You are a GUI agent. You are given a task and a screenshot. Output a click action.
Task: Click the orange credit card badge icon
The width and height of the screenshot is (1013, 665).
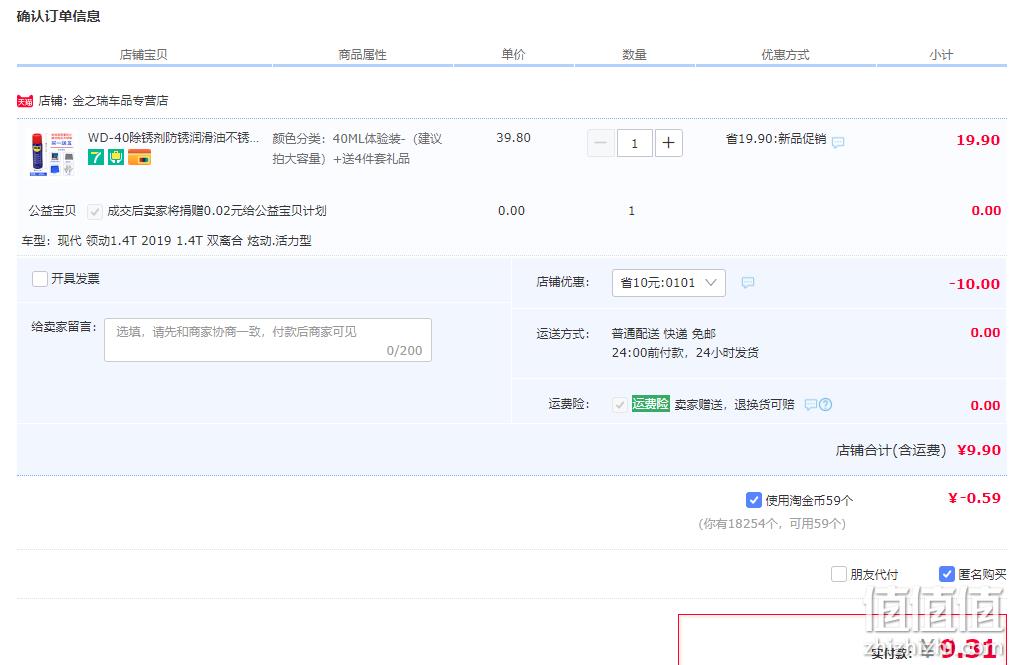(x=140, y=157)
